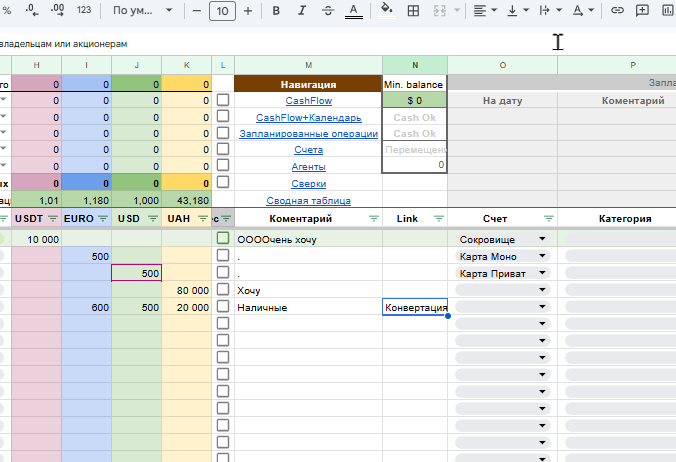This screenshot has height=462, width=676.
Task: Toggle checkbox beside CashFlow+Календарь
Action: pos(223,116)
